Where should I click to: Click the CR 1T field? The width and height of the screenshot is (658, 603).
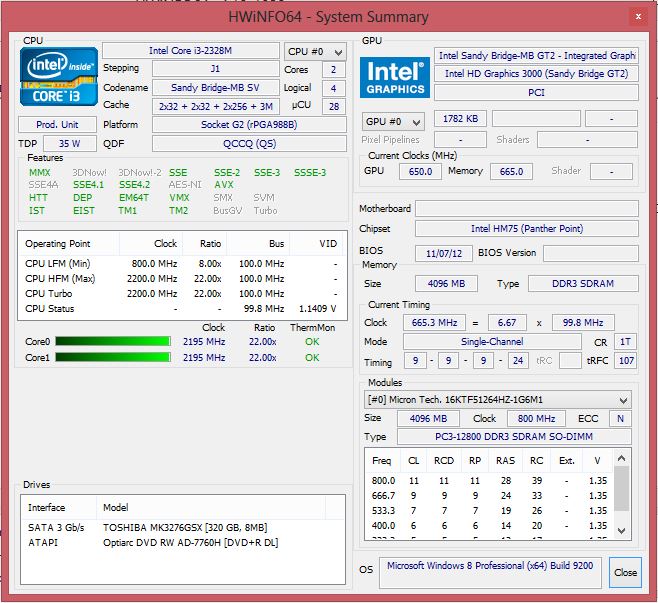tap(625, 342)
